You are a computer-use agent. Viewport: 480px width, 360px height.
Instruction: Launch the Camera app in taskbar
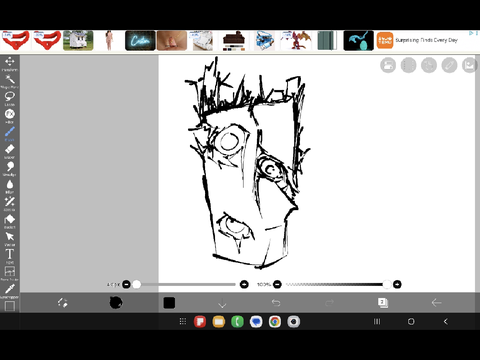(294, 321)
